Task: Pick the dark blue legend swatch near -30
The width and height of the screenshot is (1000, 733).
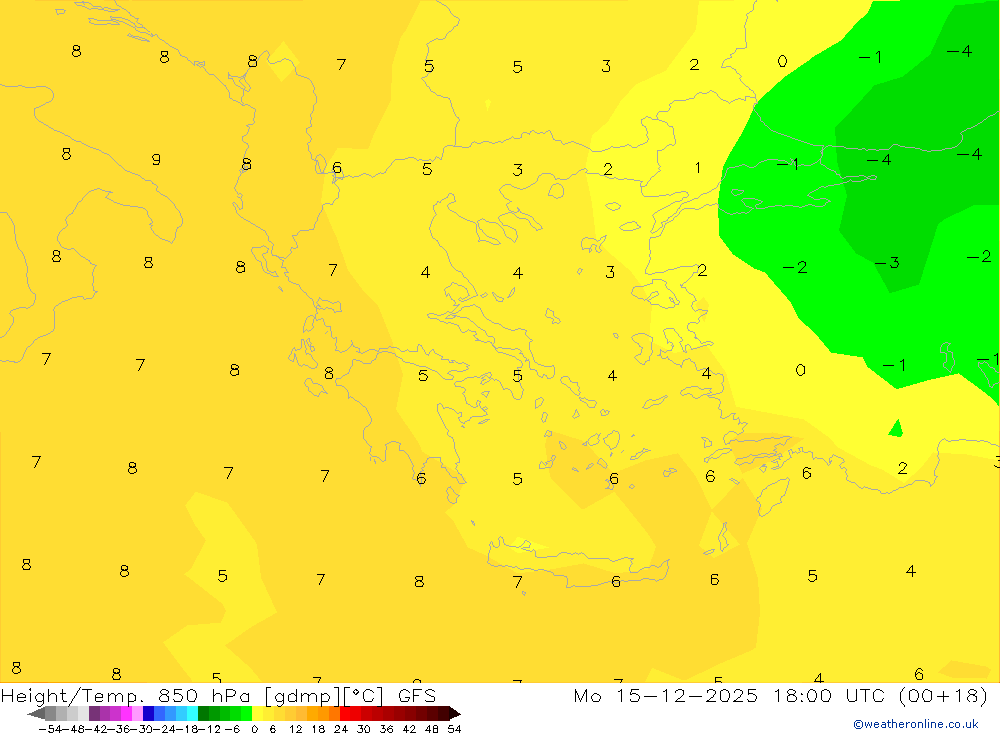Action: (x=149, y=713)
